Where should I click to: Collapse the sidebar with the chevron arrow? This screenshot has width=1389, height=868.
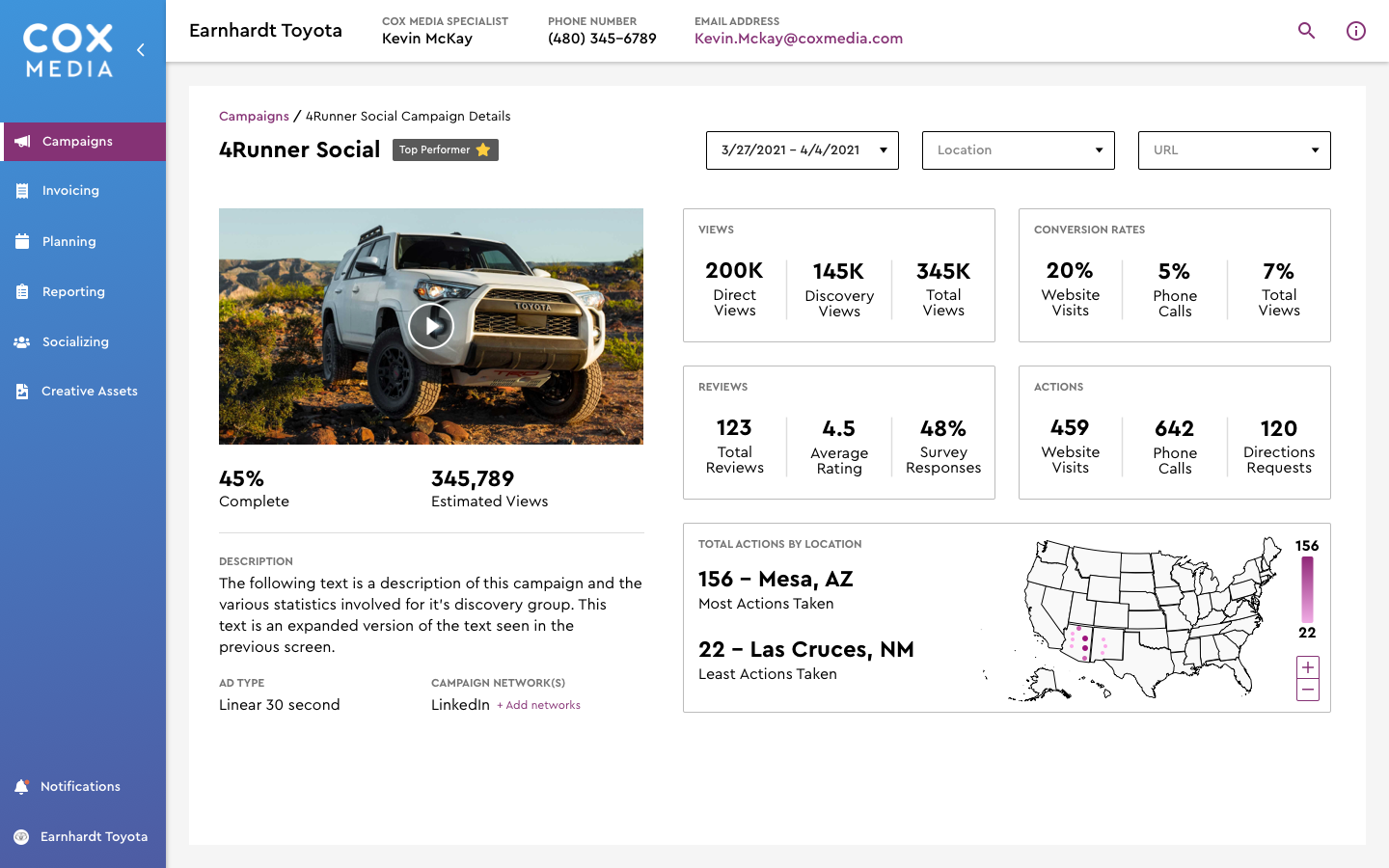pyautogui.click(x=141, y=49)
